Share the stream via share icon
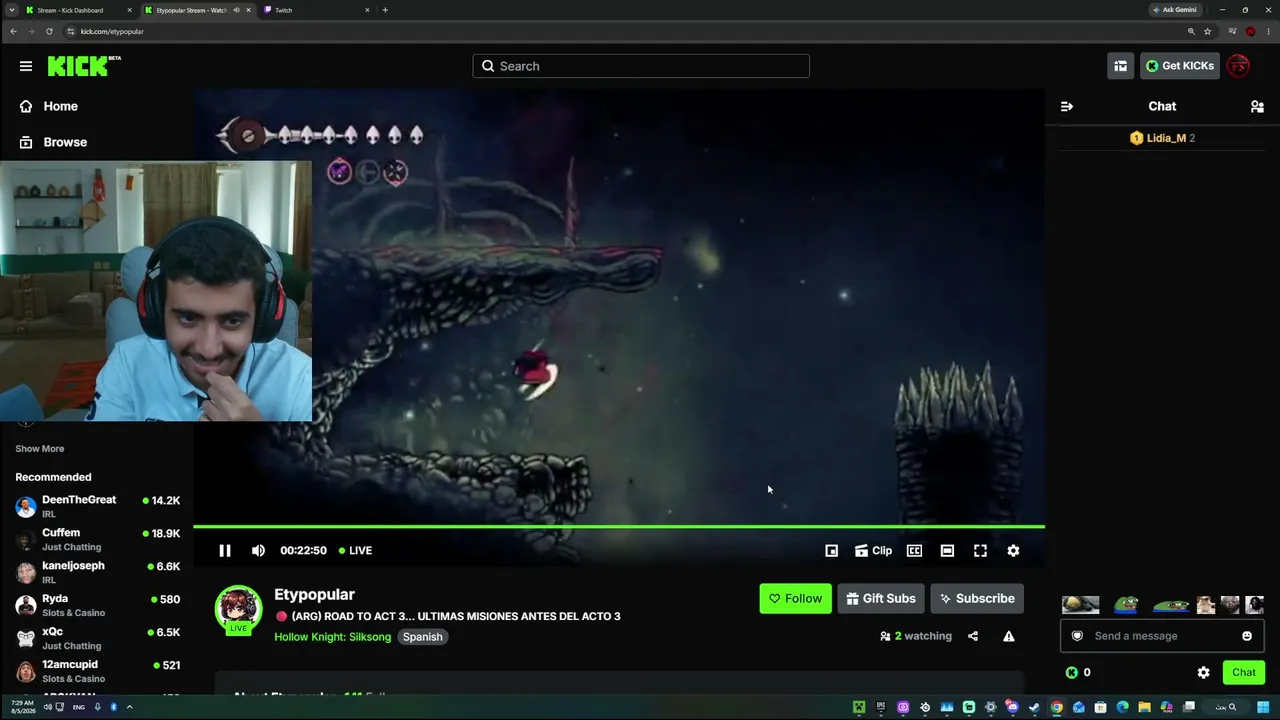 tap(973, 636)
